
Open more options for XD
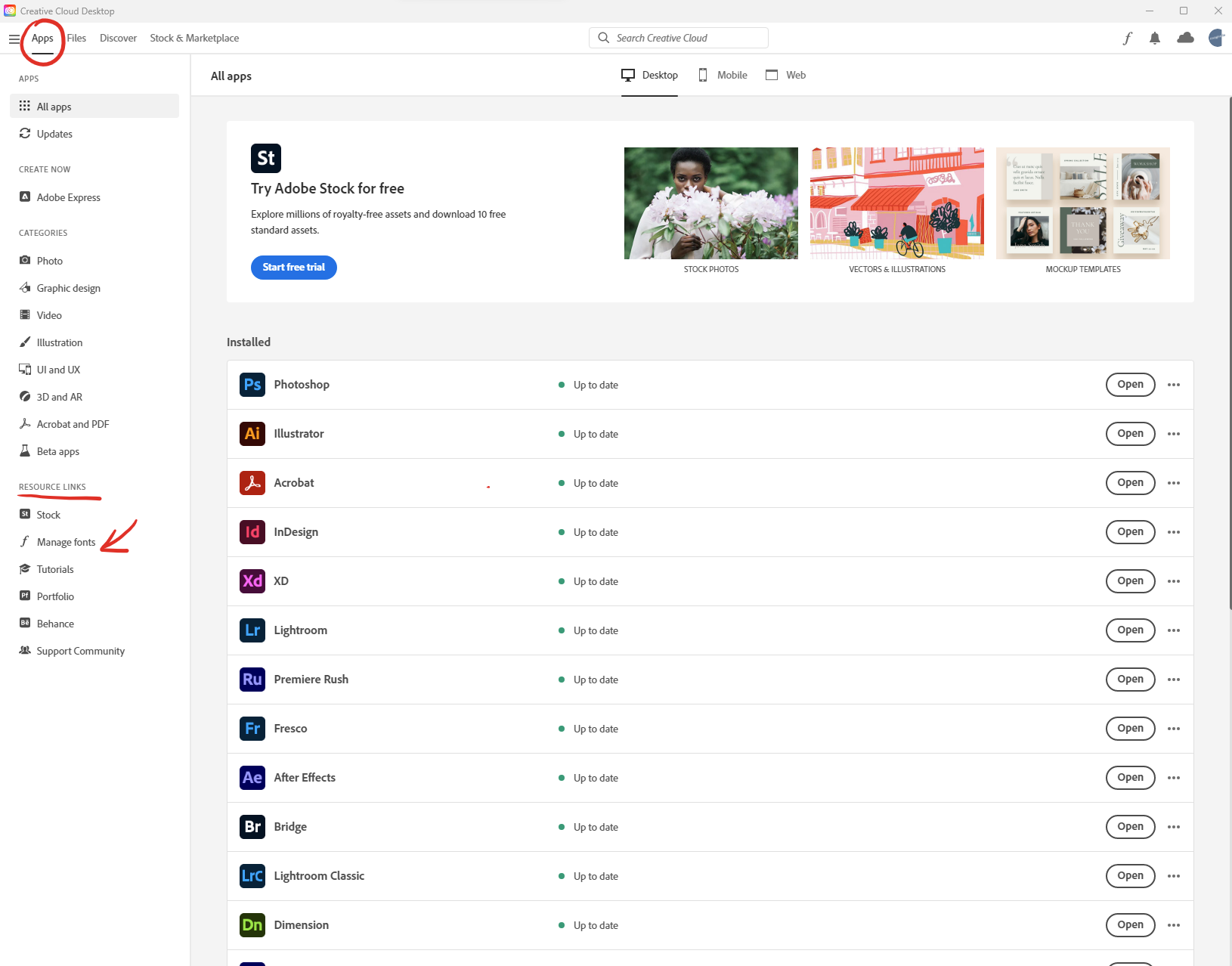(x=1174, y=581)
